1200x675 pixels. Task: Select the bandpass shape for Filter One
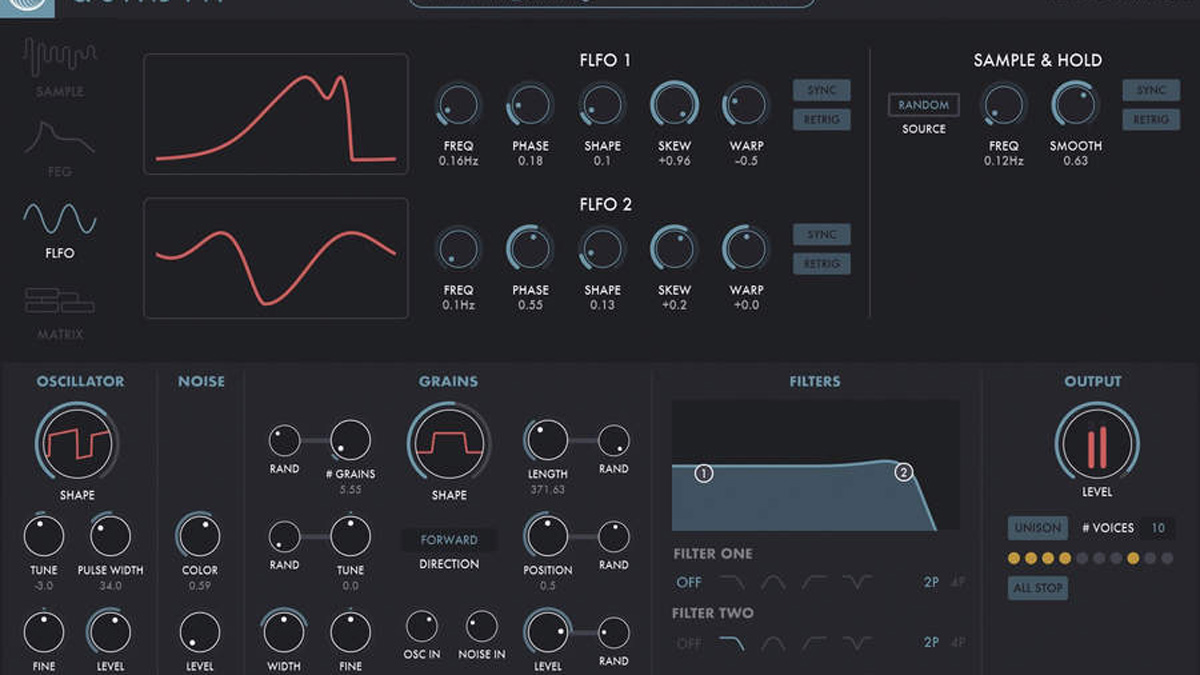(772, 581)
